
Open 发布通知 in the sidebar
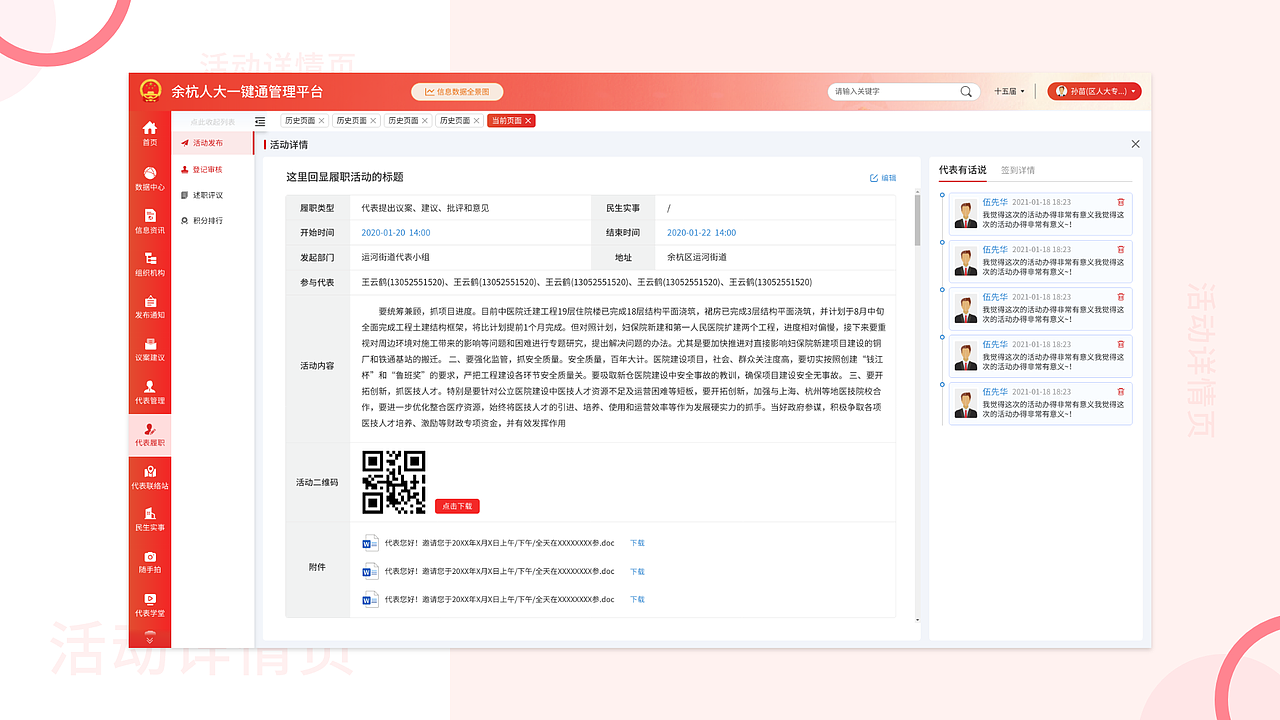[x=150, y=307]
